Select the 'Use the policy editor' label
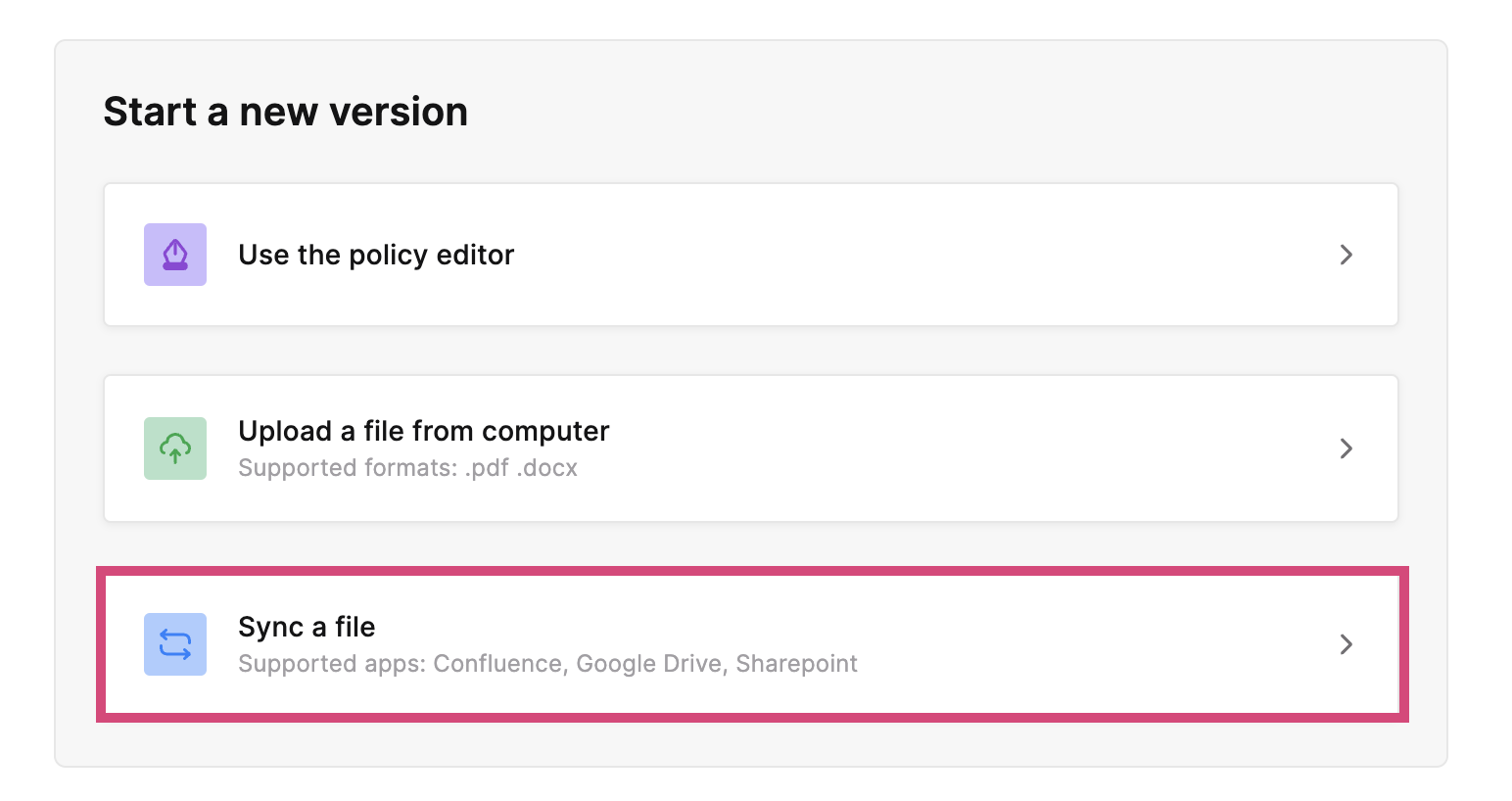 point(376,255)
